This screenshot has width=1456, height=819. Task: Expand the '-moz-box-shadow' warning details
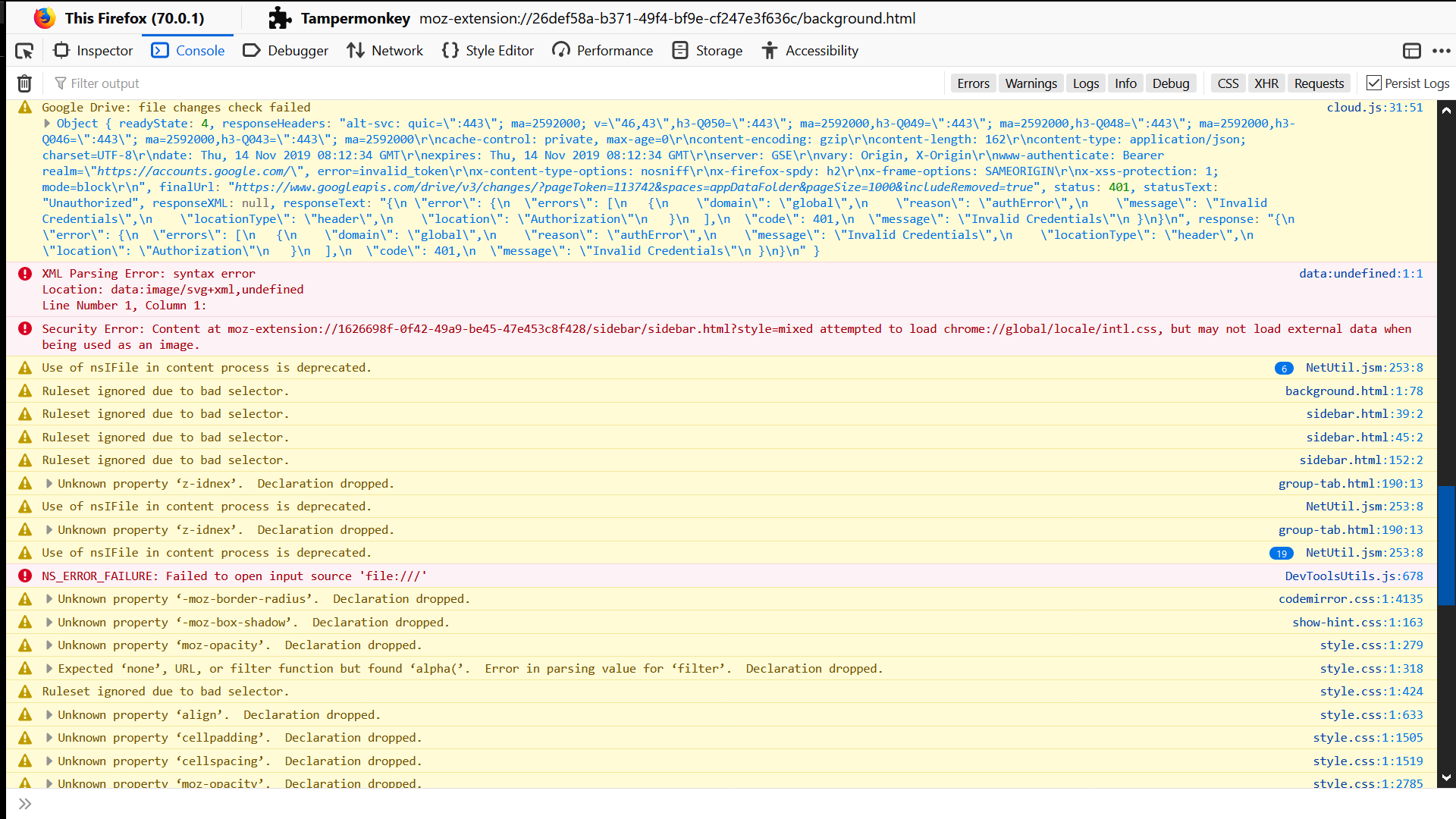point(49,622)
